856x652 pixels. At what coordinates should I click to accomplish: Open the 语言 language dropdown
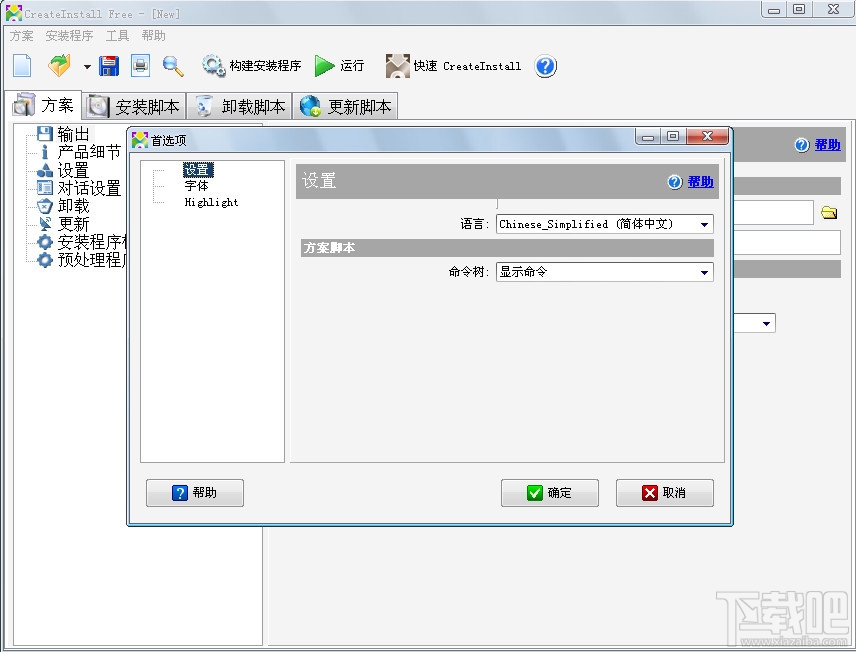(707, 224)
